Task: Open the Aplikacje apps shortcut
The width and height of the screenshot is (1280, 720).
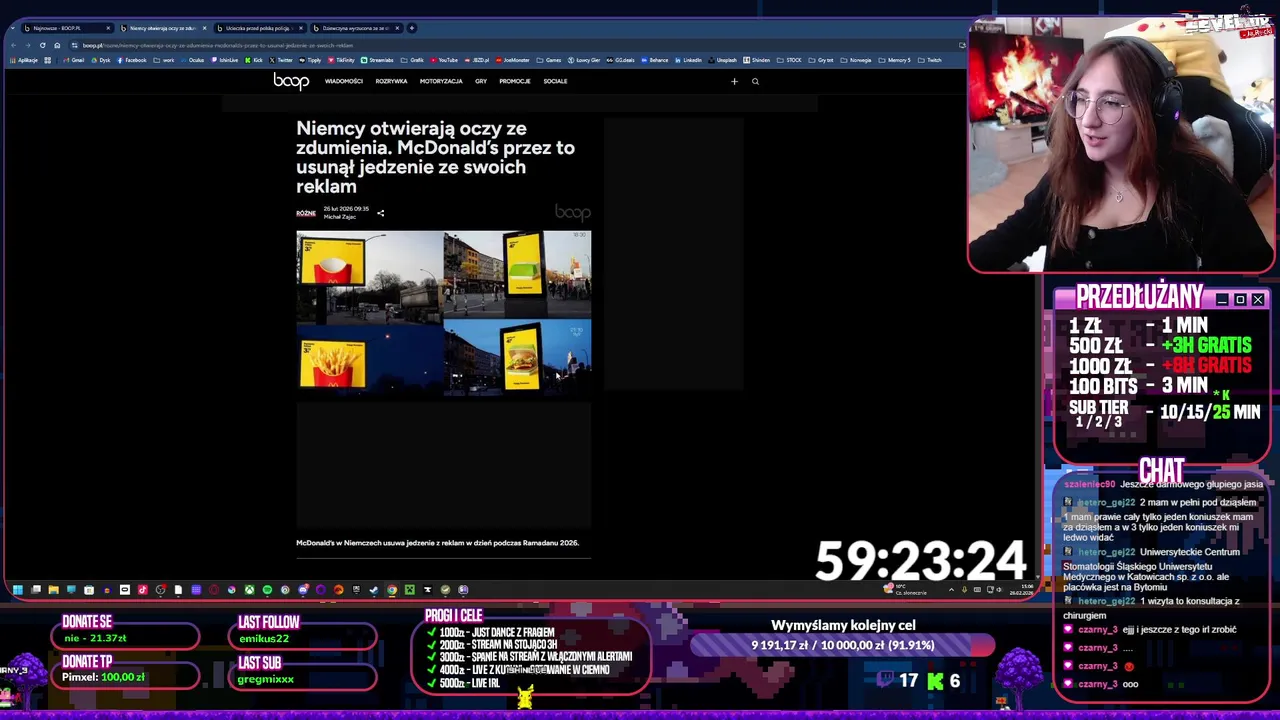Action: (x=24, y=60)
